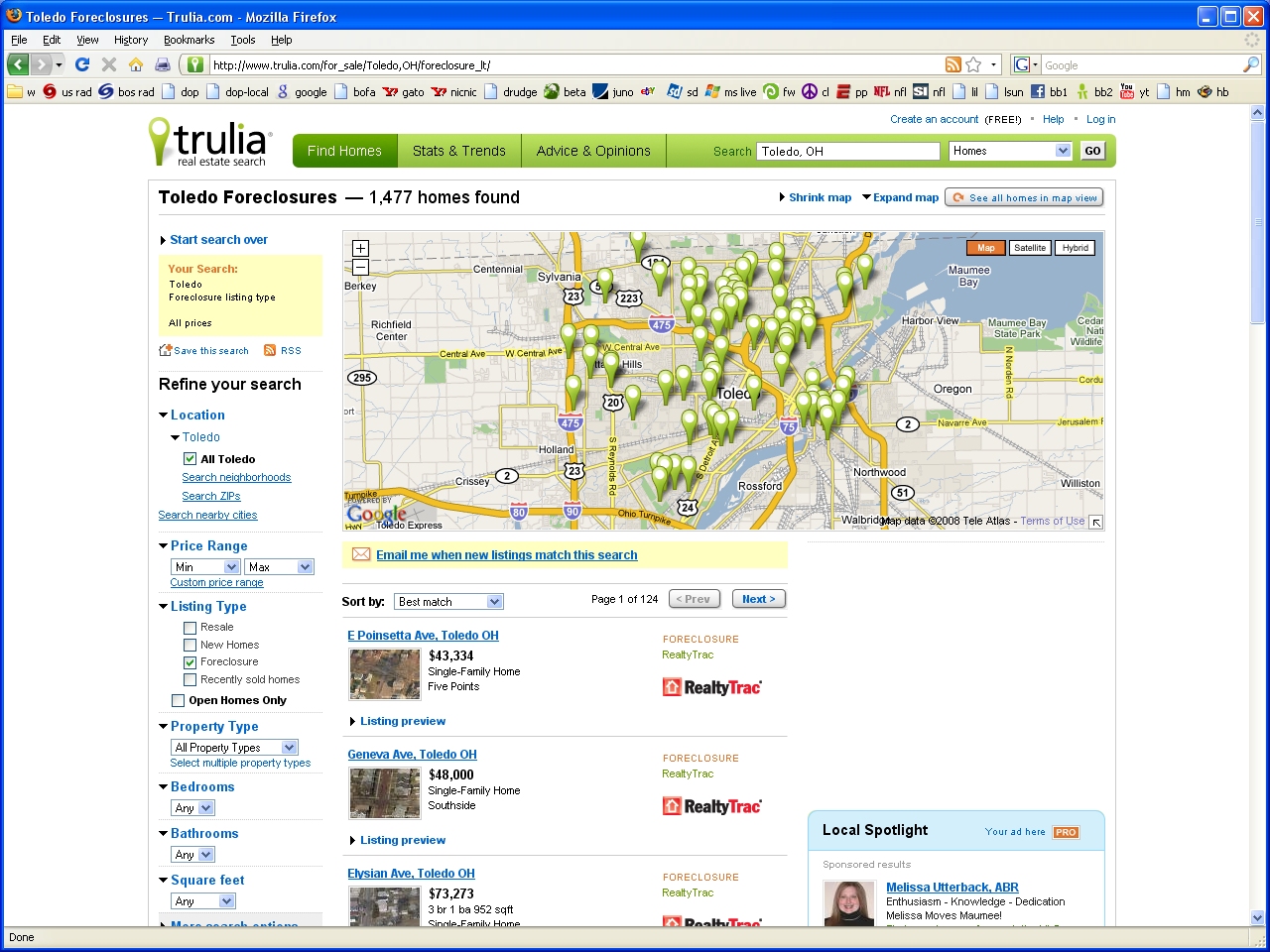Open the Bookmarks menu

(189, 40)
